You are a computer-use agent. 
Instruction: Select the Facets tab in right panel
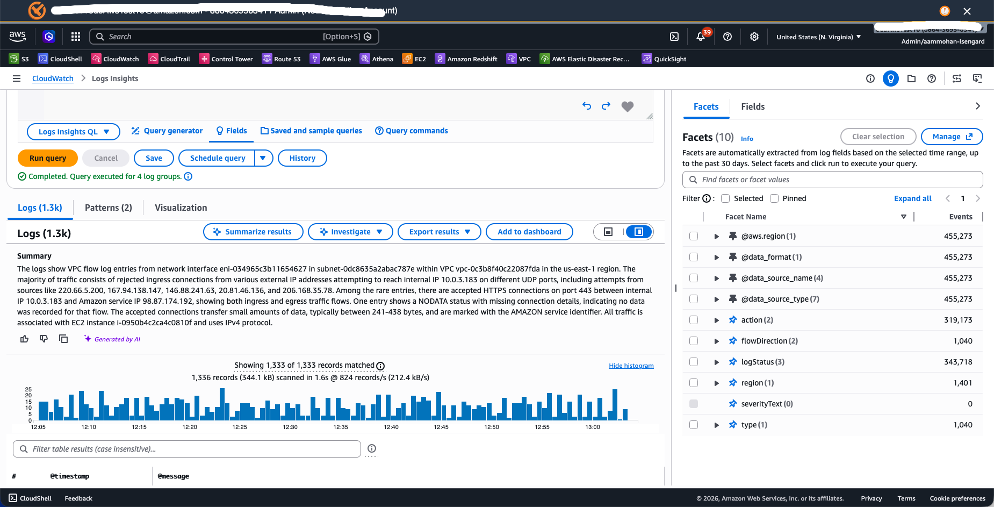coord(706,107)
